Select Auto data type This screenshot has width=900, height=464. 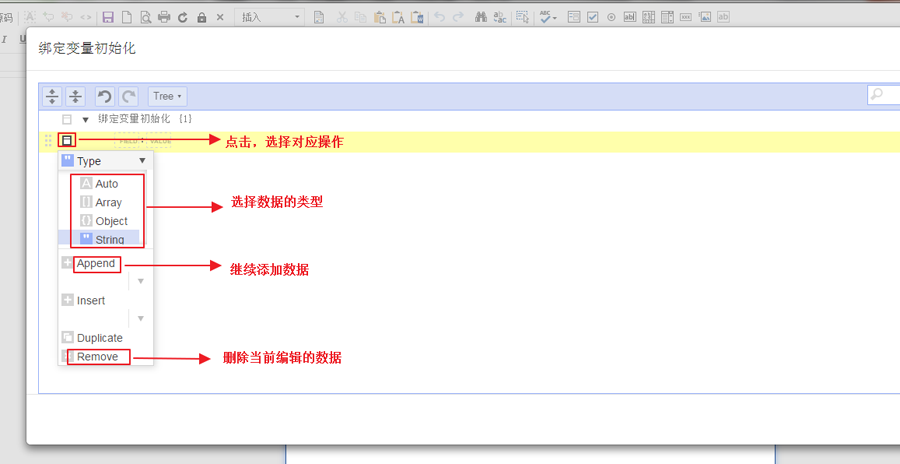[106, 184]
